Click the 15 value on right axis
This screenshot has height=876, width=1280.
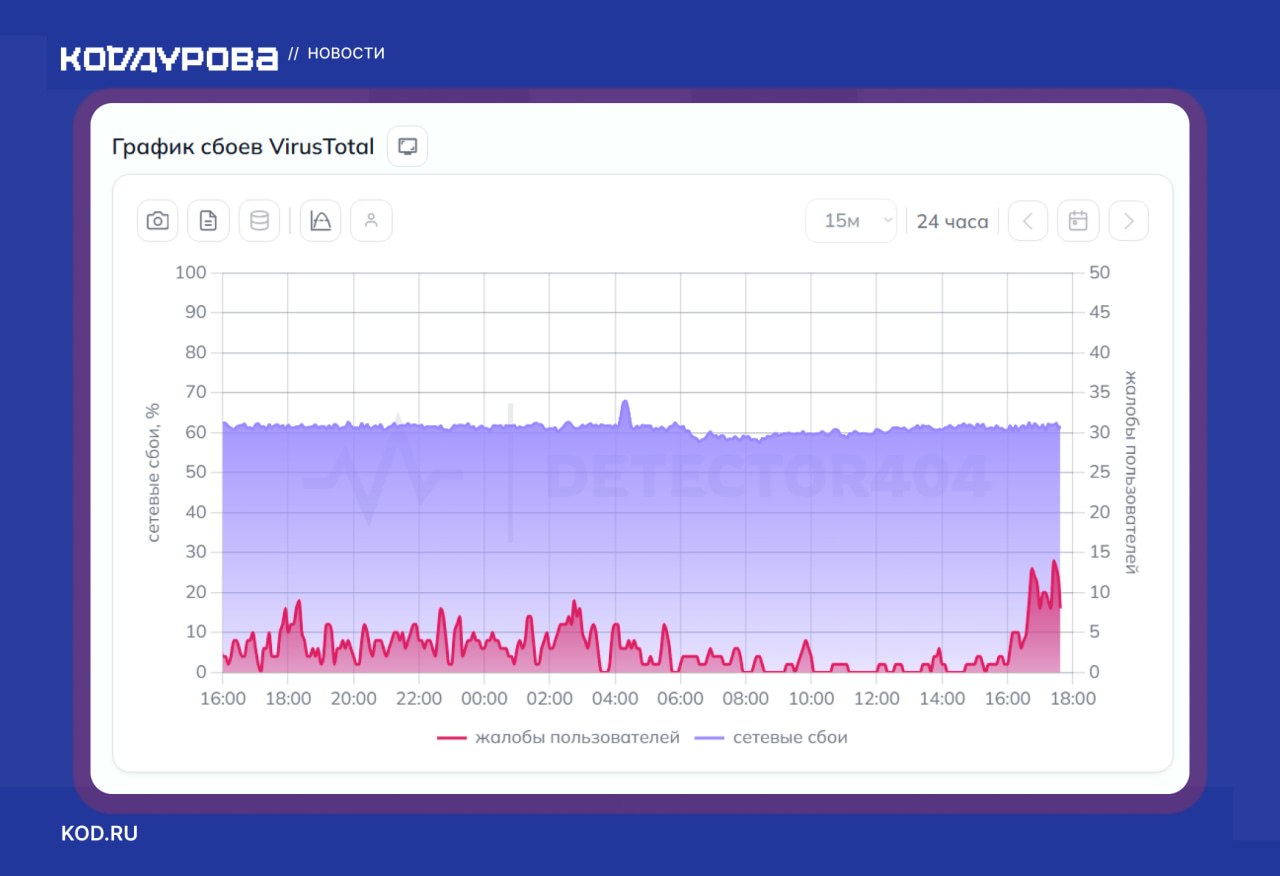coord(1099,553)
